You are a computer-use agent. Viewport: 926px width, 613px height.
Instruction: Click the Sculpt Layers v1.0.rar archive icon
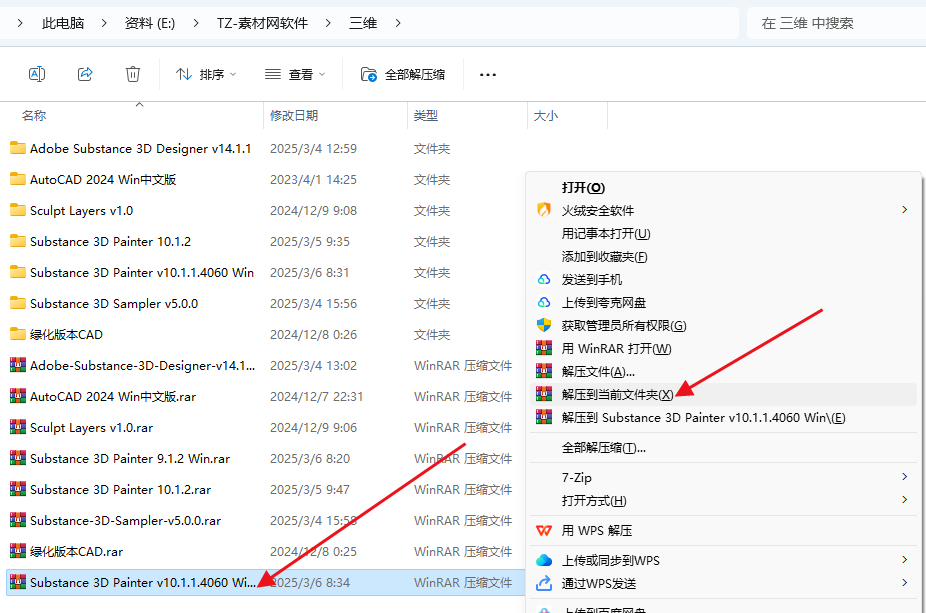pos(18,427)
